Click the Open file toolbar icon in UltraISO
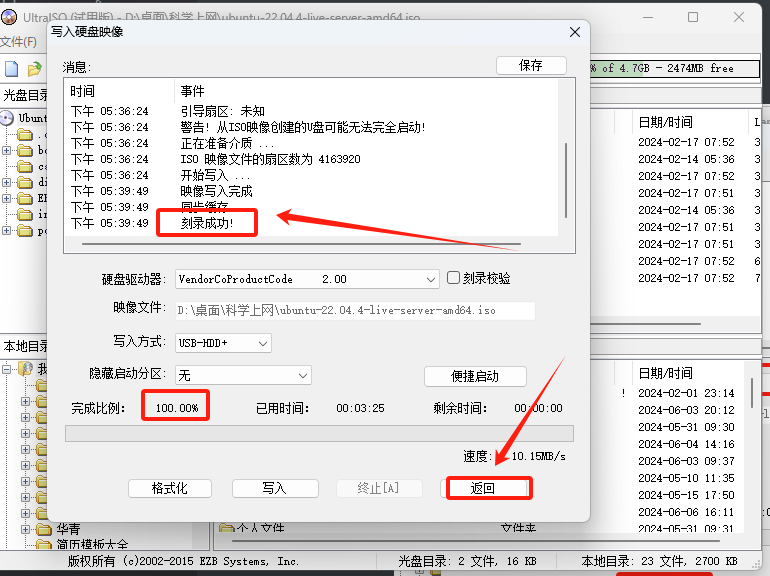 [x=34, y=69]
